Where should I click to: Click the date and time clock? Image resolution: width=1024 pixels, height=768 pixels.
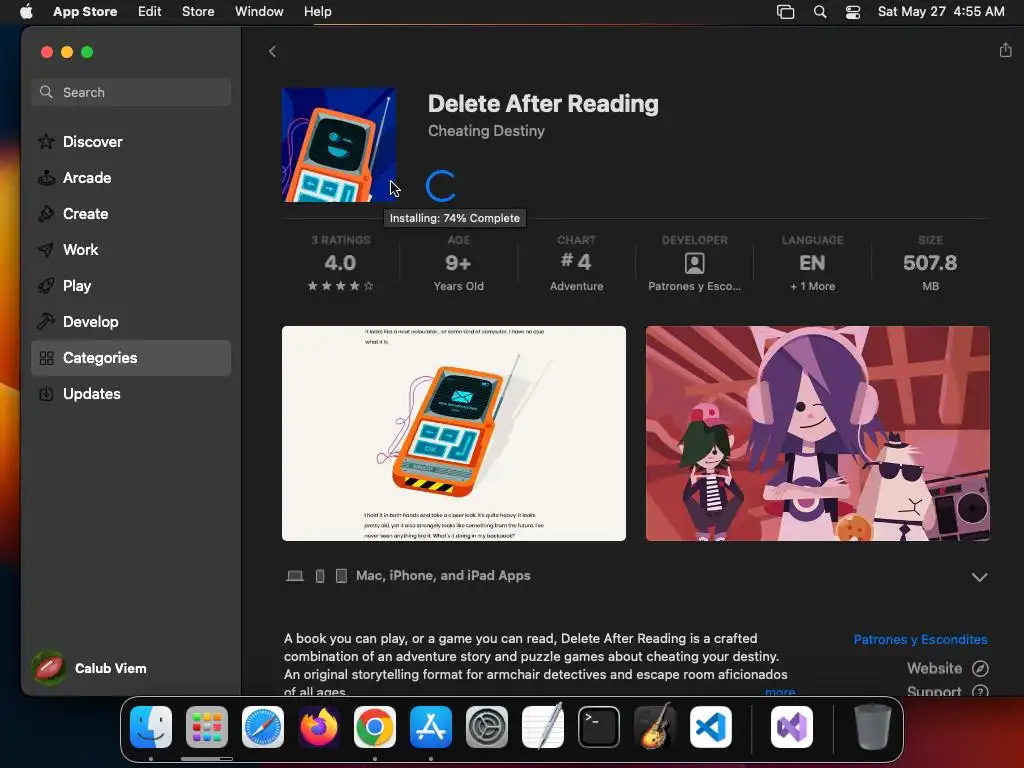pyautogui.click(x=941, y=11)
